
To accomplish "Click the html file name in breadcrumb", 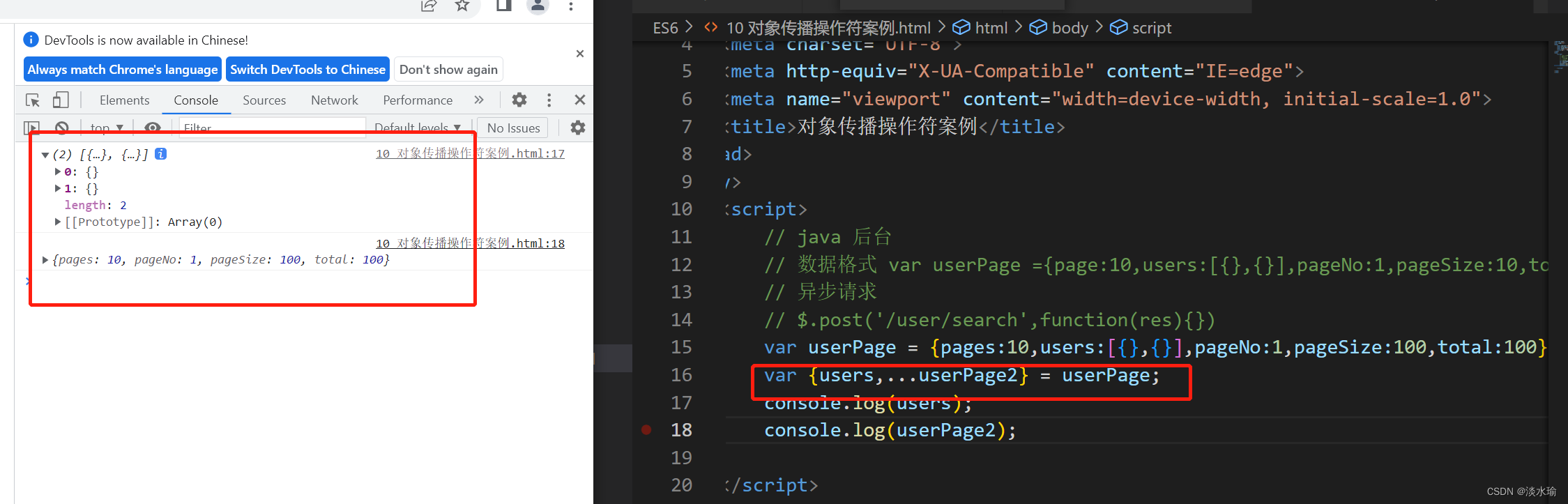I will [828, 28].
